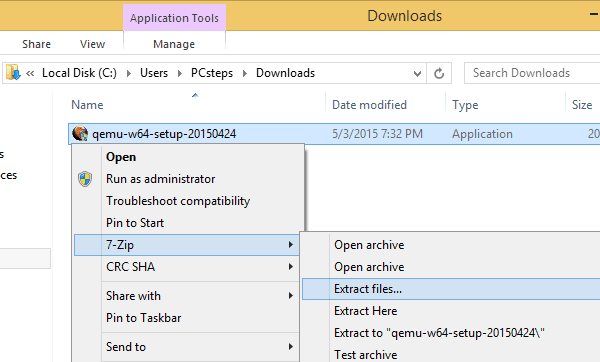Select the Share with menu entry
Screen dimensions: 600x362
click(x=187, y=295)
